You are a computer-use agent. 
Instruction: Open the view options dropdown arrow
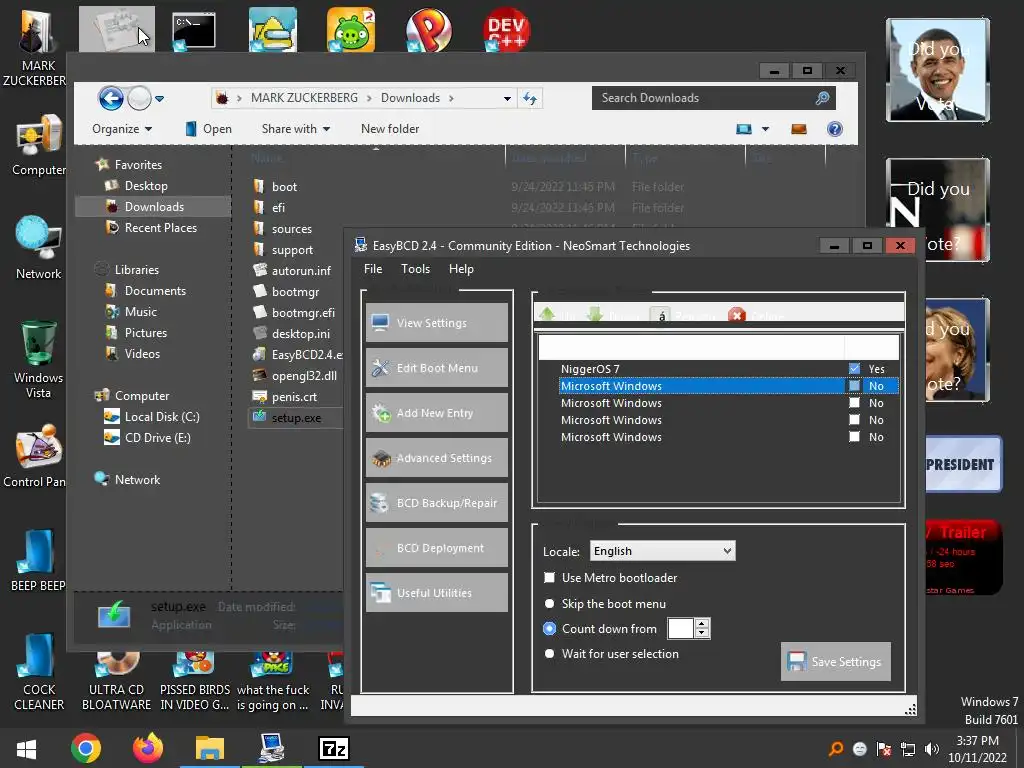click(765, 129)
